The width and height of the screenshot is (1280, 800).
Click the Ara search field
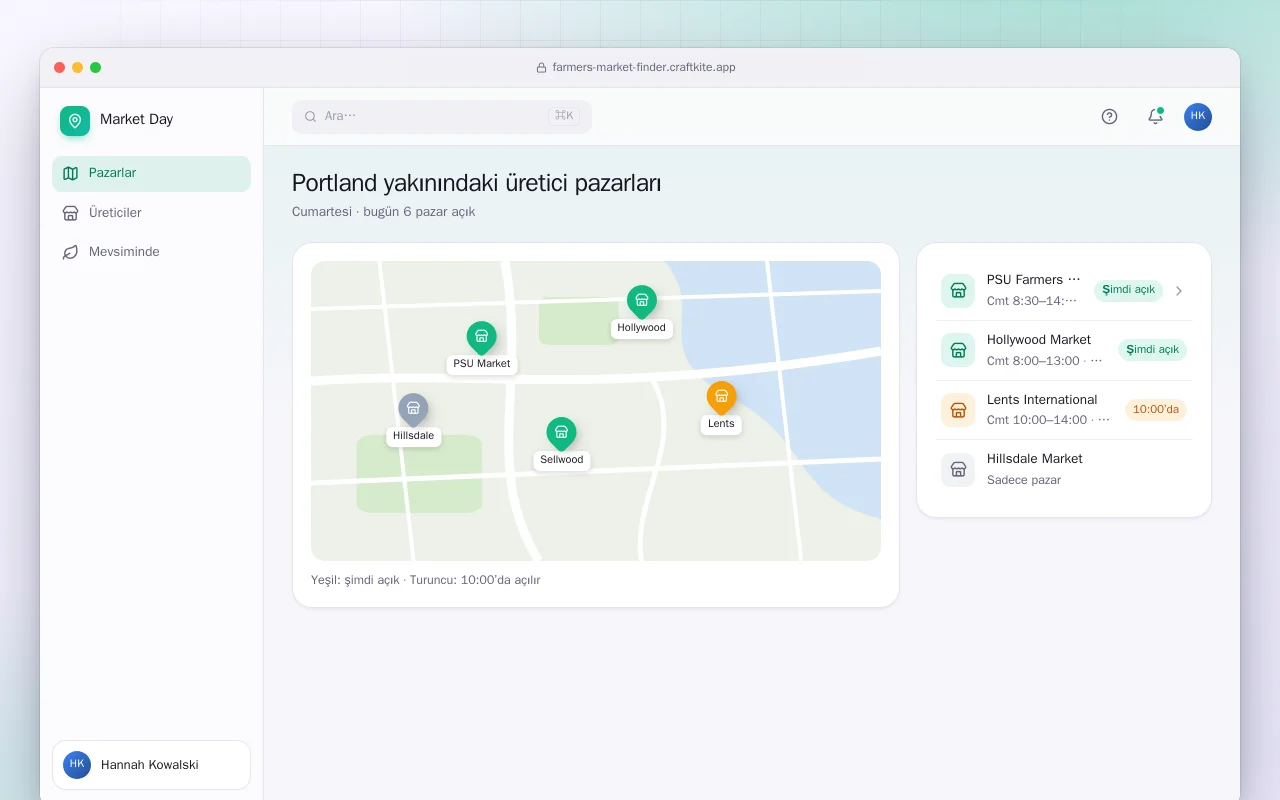click(442, 116)
